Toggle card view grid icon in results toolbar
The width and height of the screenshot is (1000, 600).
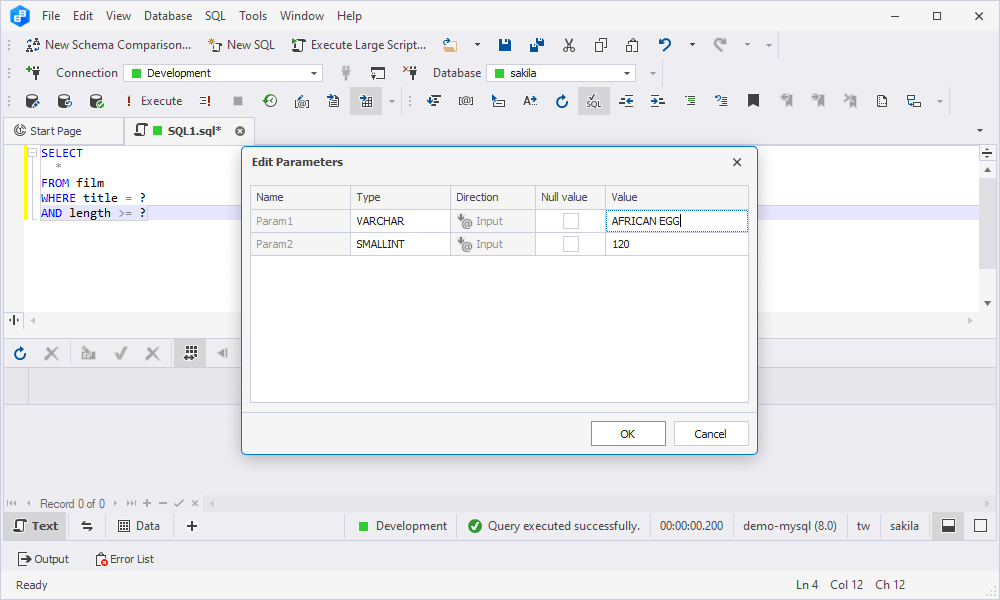pos(190,353)
